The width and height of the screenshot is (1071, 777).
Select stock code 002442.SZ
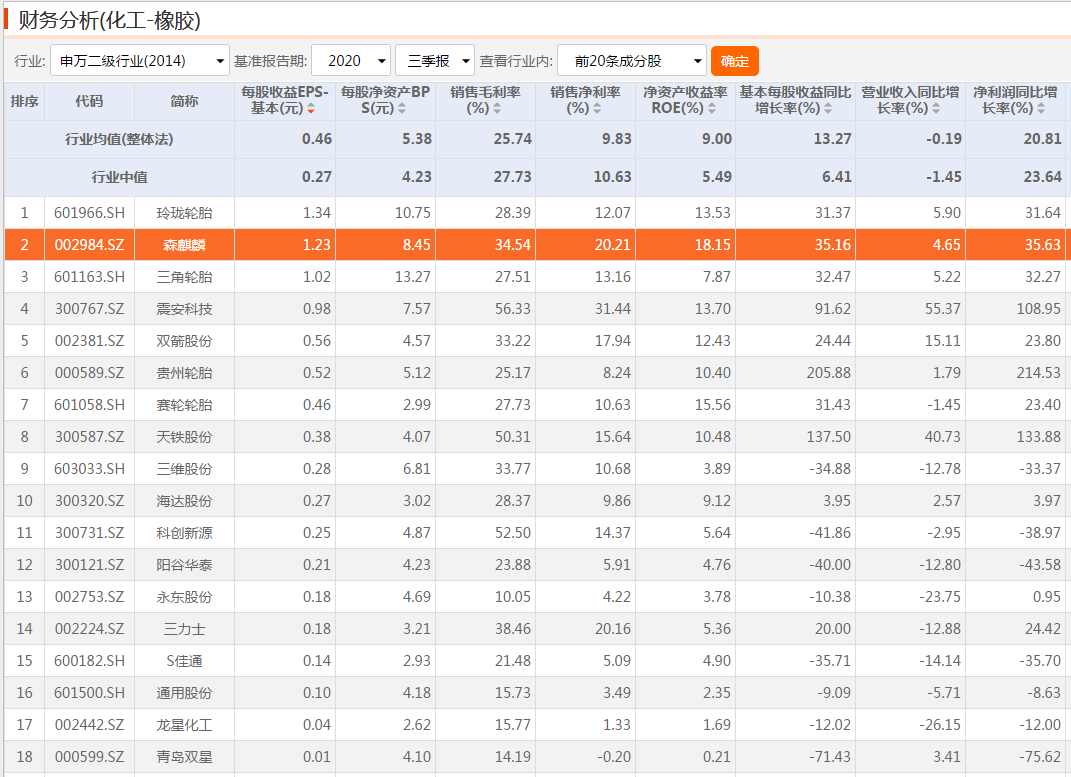[x=89, y=724]
